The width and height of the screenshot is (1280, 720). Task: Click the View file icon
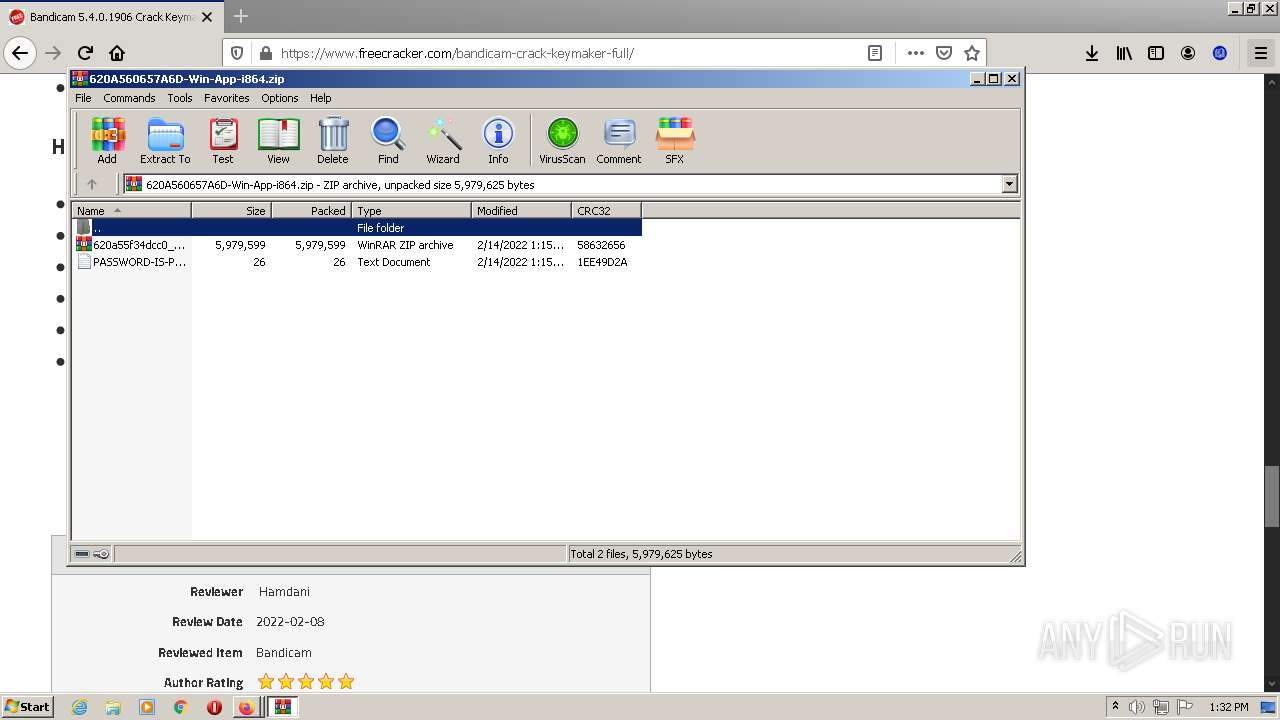click(x=278, y=140)
